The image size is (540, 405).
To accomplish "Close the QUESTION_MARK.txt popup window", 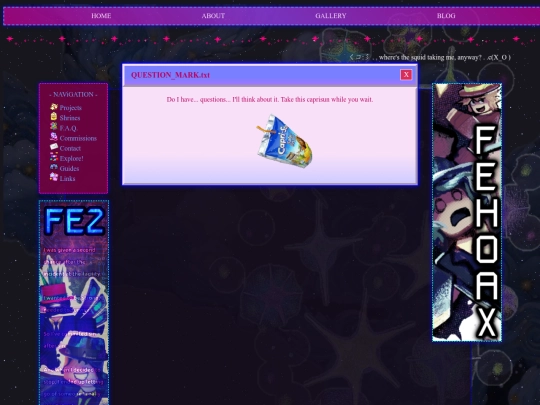I will [406, 75].
